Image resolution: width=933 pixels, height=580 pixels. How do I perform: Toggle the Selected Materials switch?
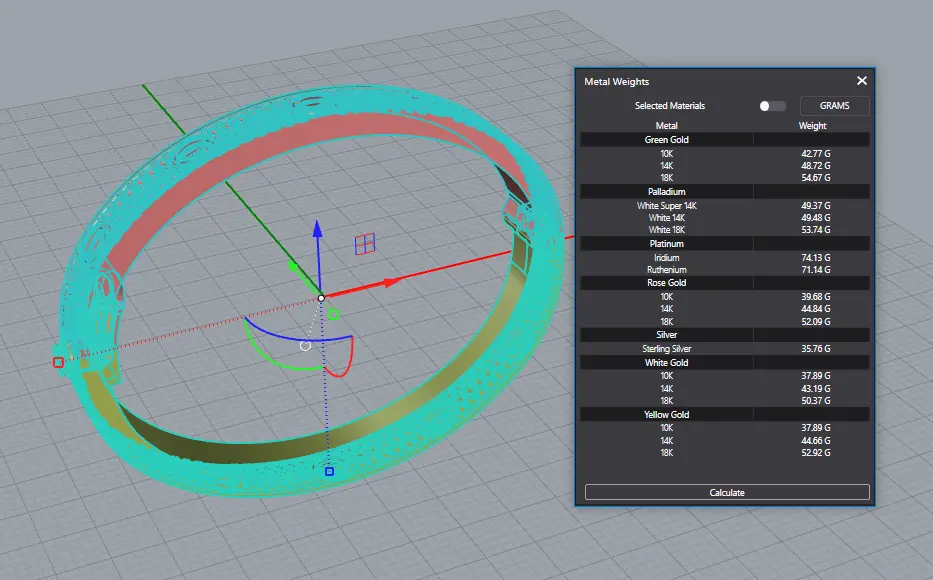coord(772,106)
